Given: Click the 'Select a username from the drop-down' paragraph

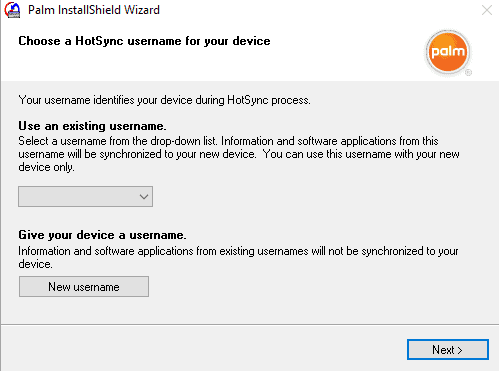Looking at the screenshot, I should pos(239,154).
